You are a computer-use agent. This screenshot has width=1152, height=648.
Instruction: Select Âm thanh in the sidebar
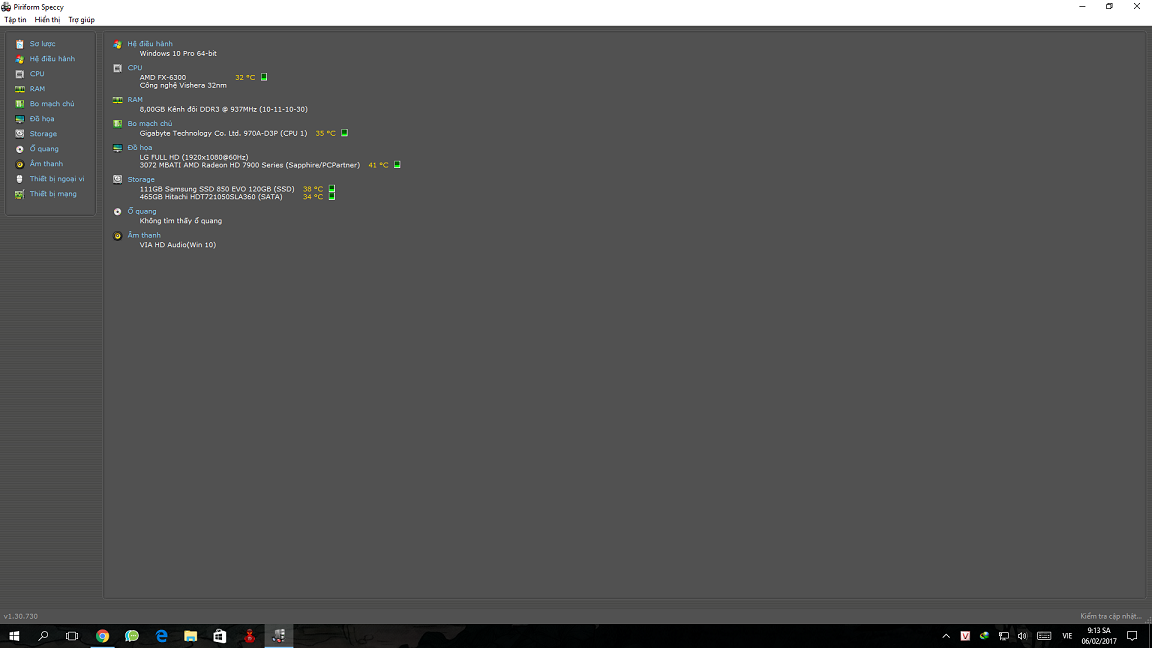(46, 164)
